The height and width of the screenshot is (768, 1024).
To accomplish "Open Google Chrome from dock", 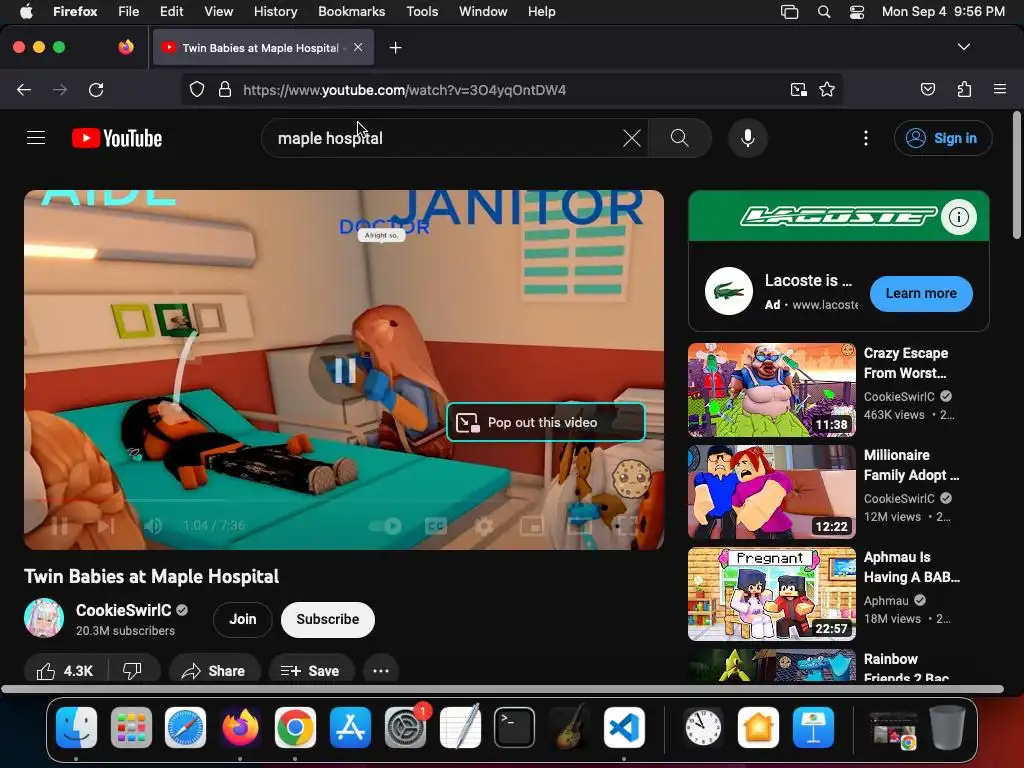I will pos(295,728).
